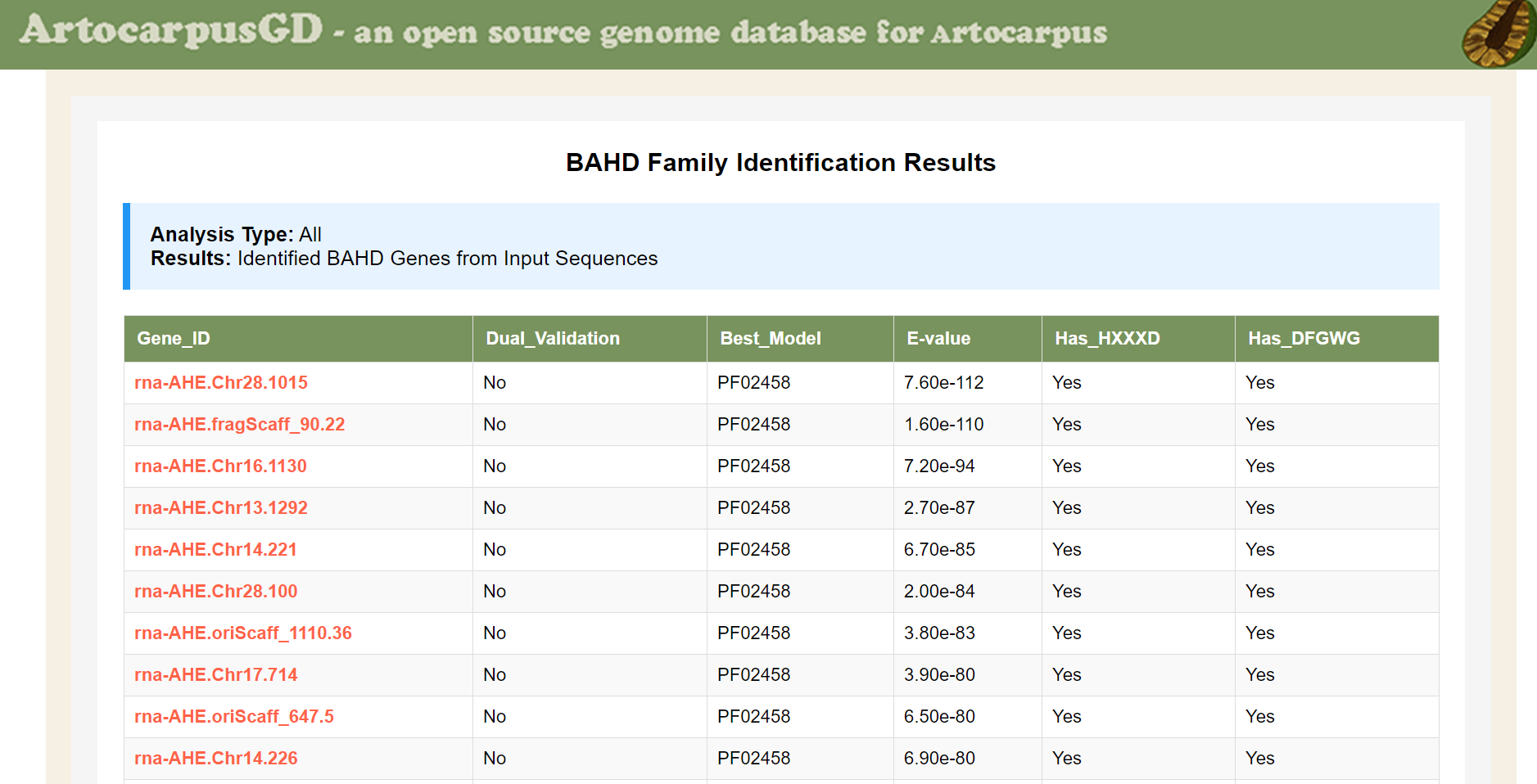View gene rna-AHE.oriScaff_1110.36

242,633
